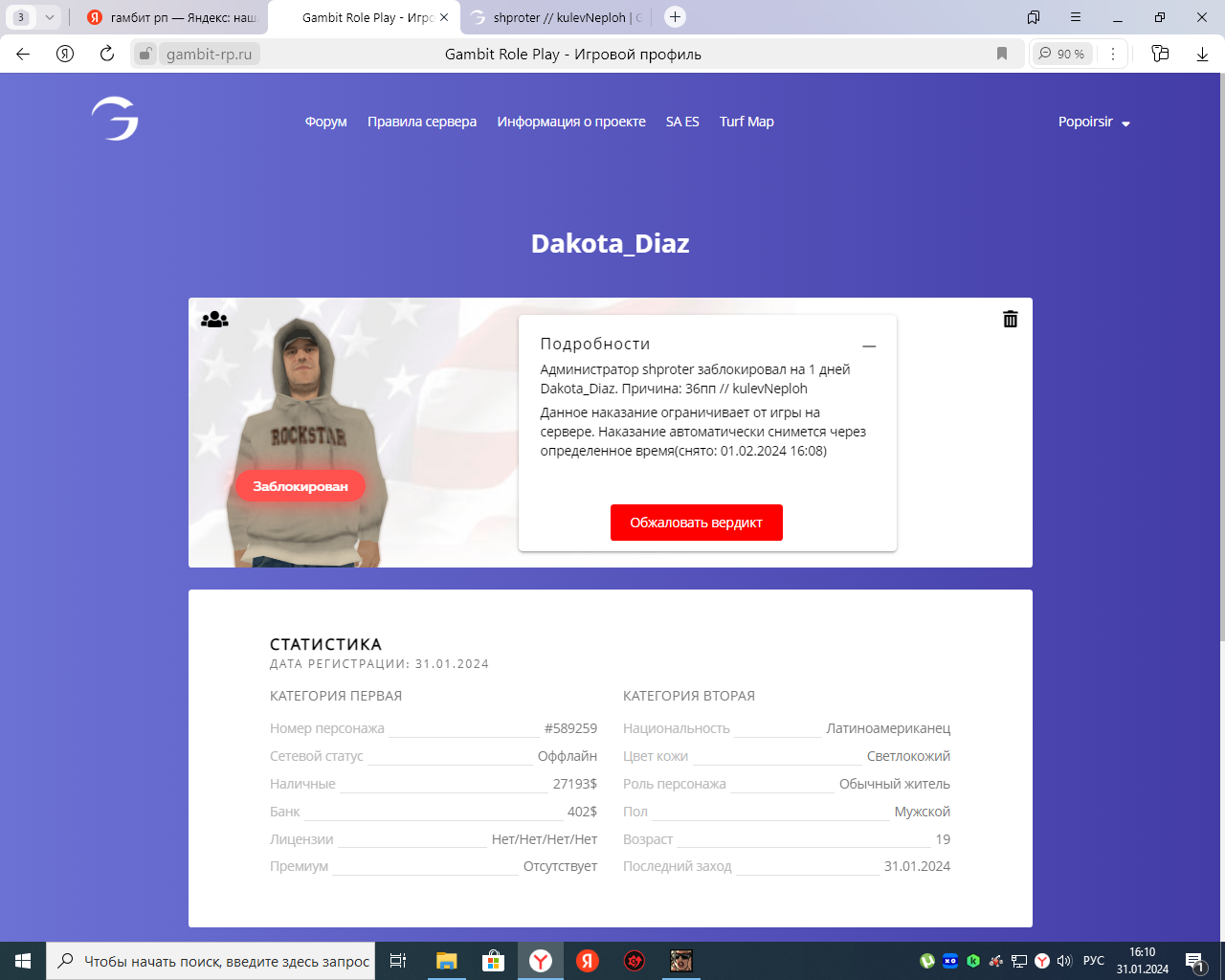Click Обжаловать вердикт button
This screenshot has width=1225, height=980.
(696, 523)
